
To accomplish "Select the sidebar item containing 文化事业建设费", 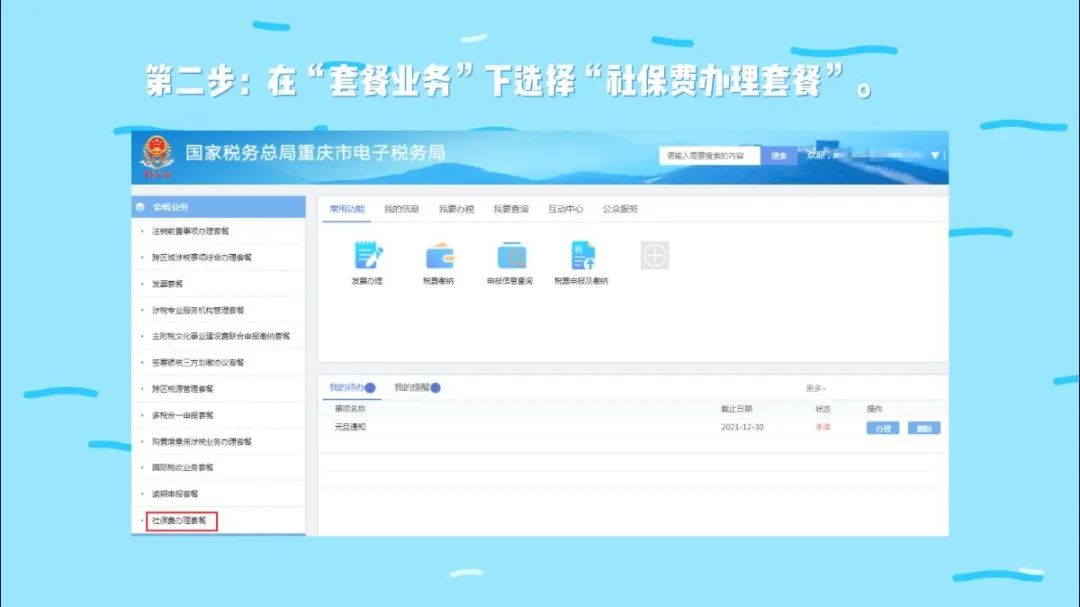I will (x=220, y=336).
